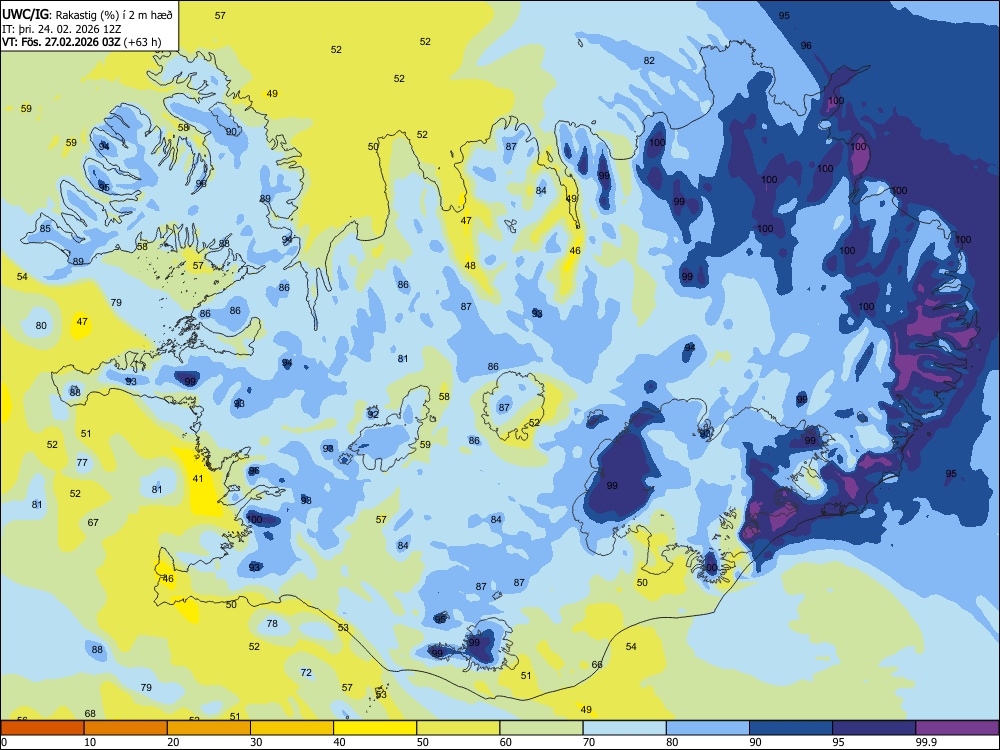Click the '78' humidity value on the map
Image resolution: width=1000 pixels, height=750 pixels.
pos(272,623)
